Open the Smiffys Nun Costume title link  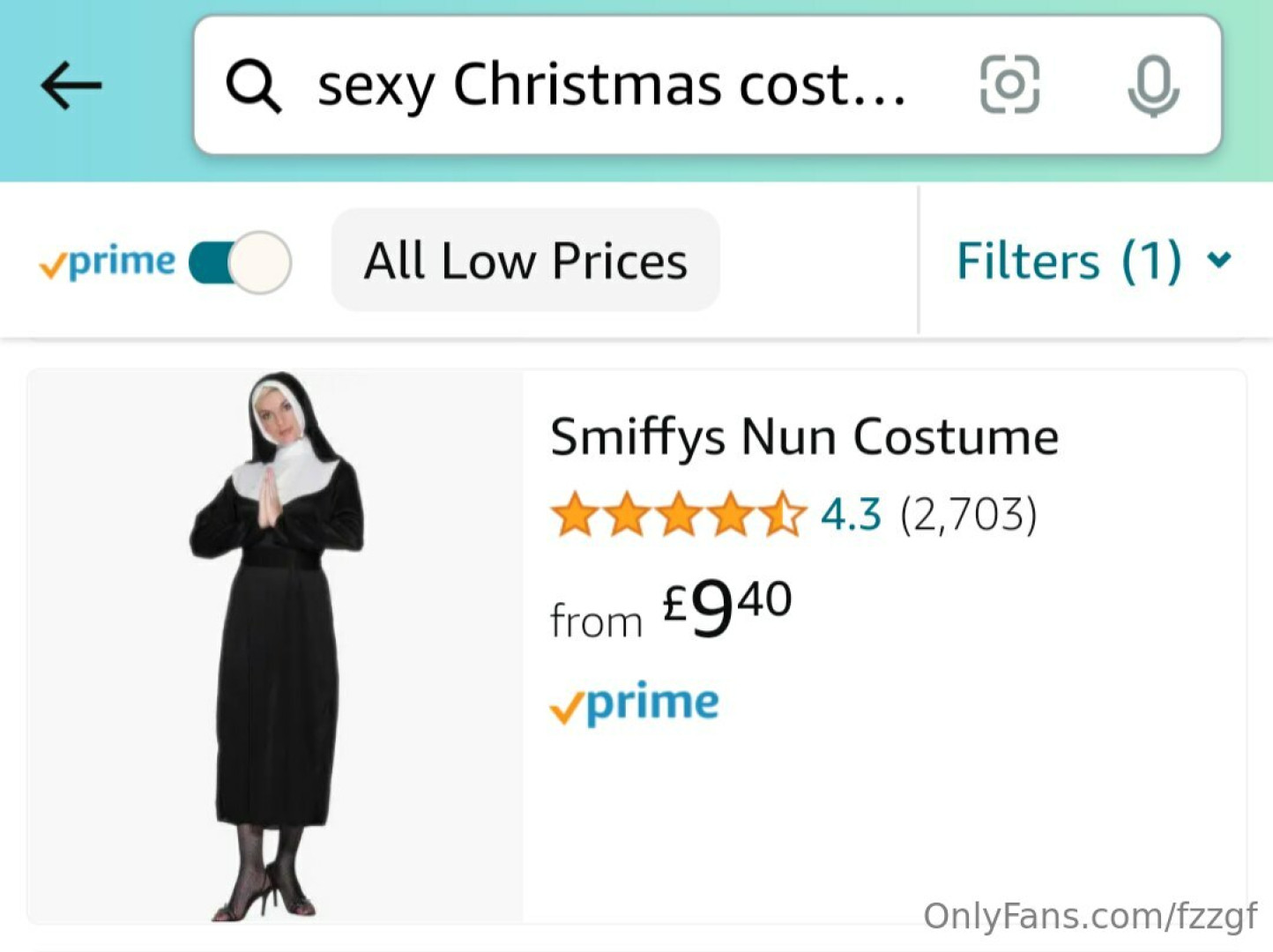point(804,437)
